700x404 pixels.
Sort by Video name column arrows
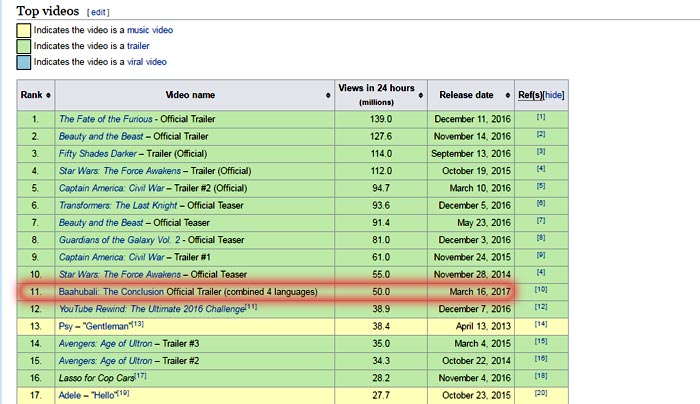pyautogui.click(x=328, y=95)
